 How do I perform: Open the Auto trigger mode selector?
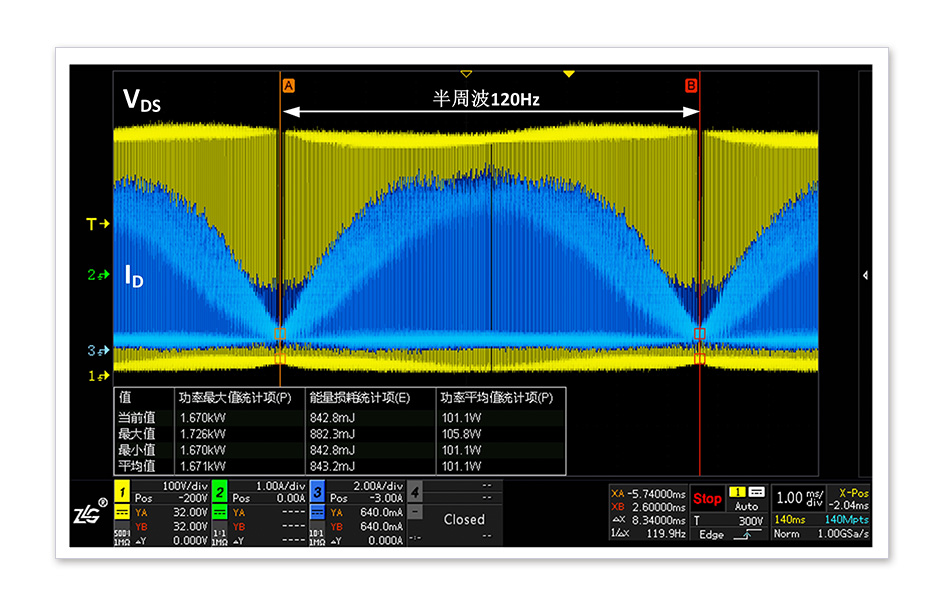click(x=746, y=506)
